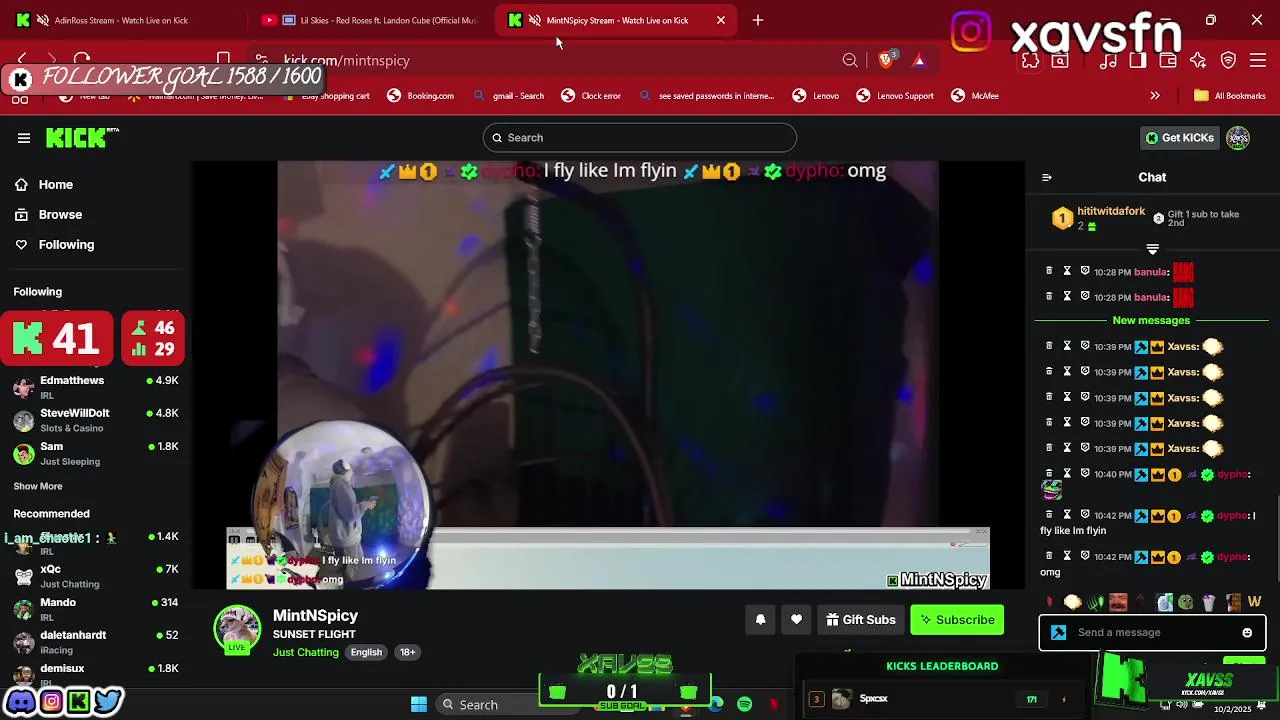
Task: Open Brave Shields icon in address bar
Action: point(886,60)
